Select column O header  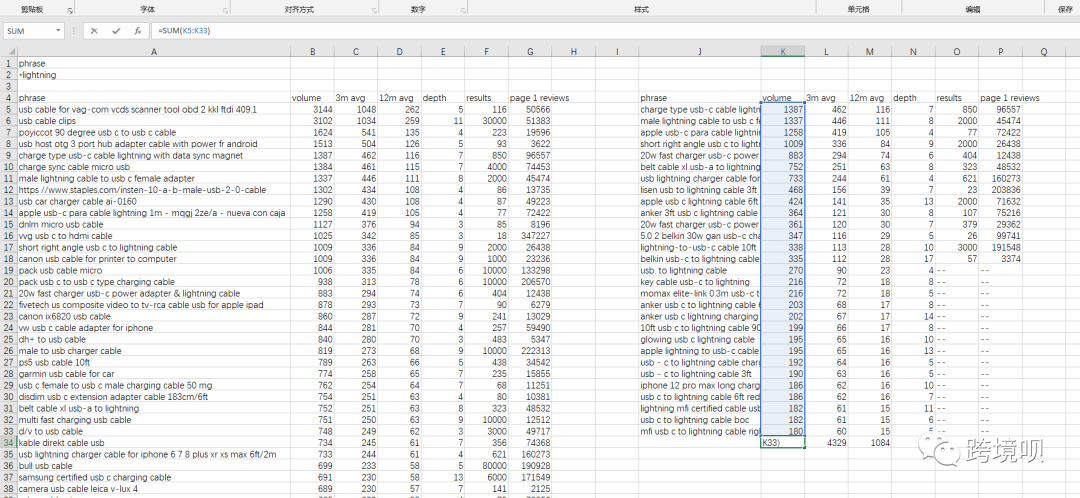point(957,52)
